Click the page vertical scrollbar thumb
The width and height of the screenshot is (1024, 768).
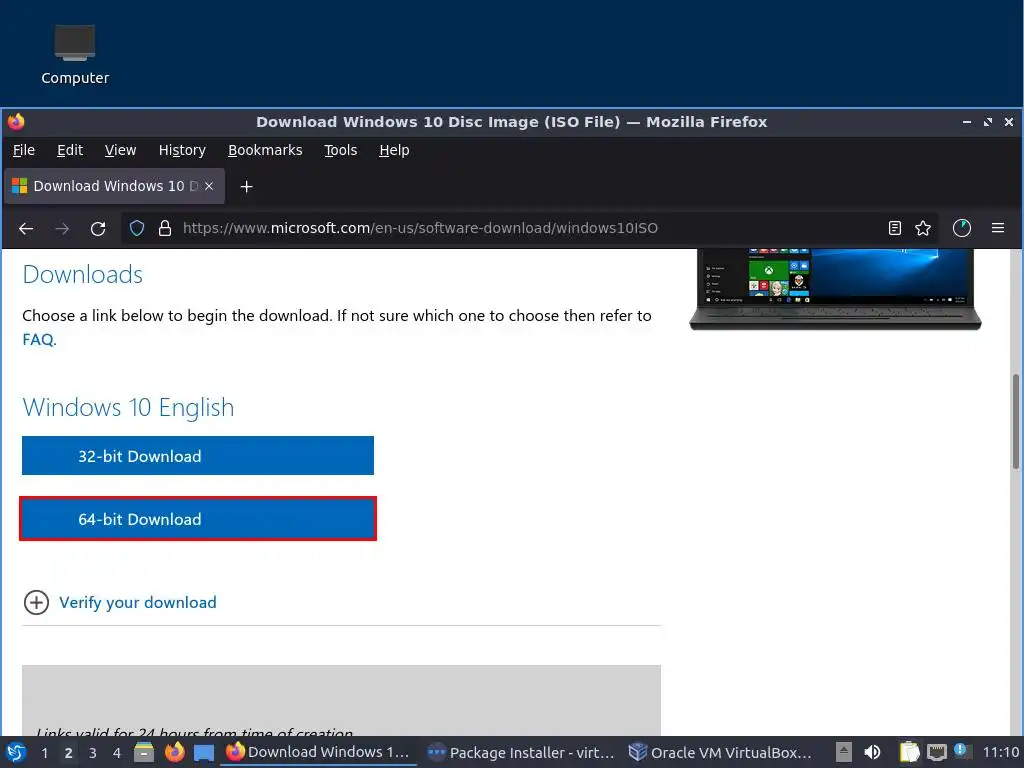coord(1016,421)
